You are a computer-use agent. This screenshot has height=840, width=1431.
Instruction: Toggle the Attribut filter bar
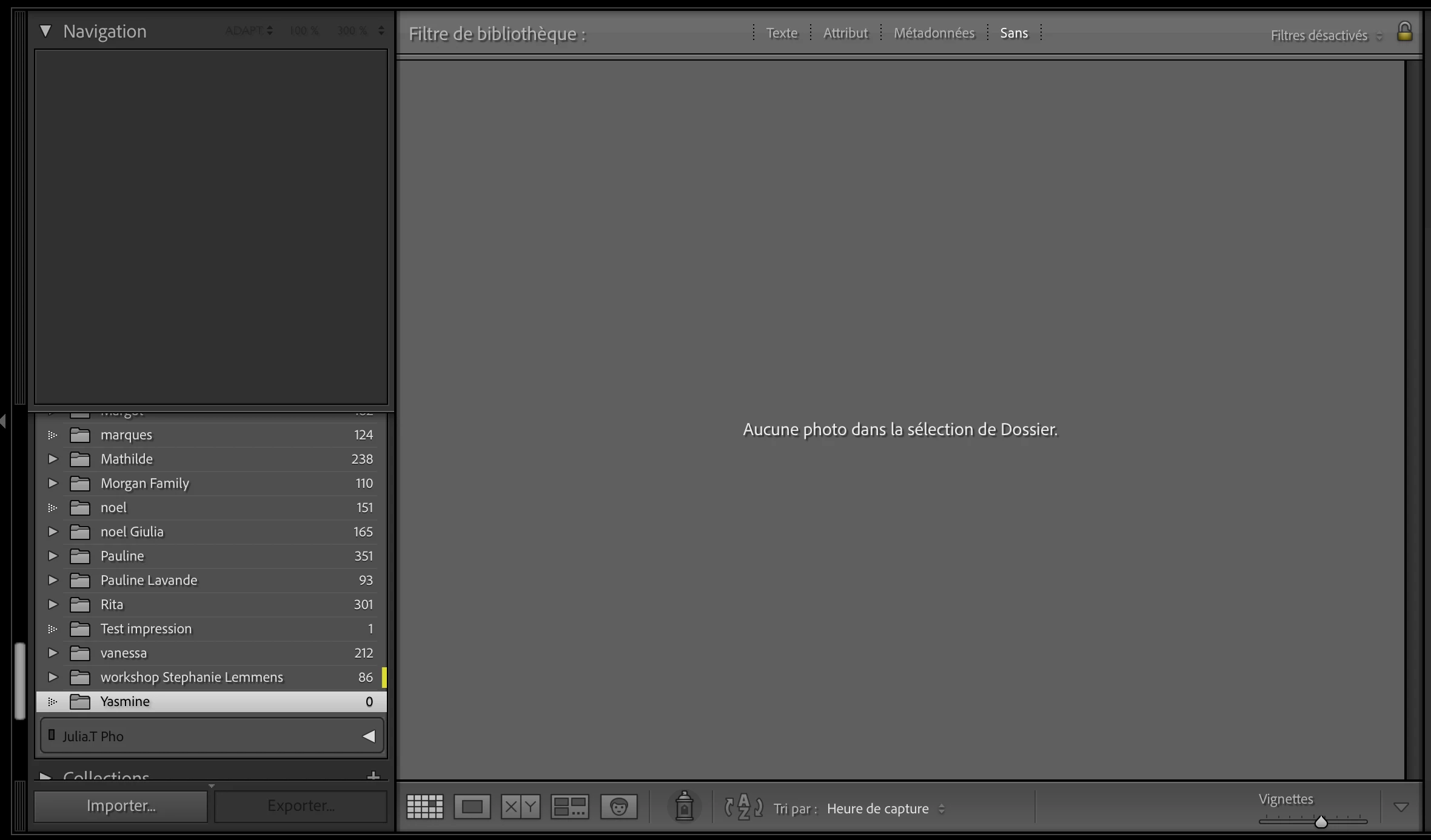[845, 33]
